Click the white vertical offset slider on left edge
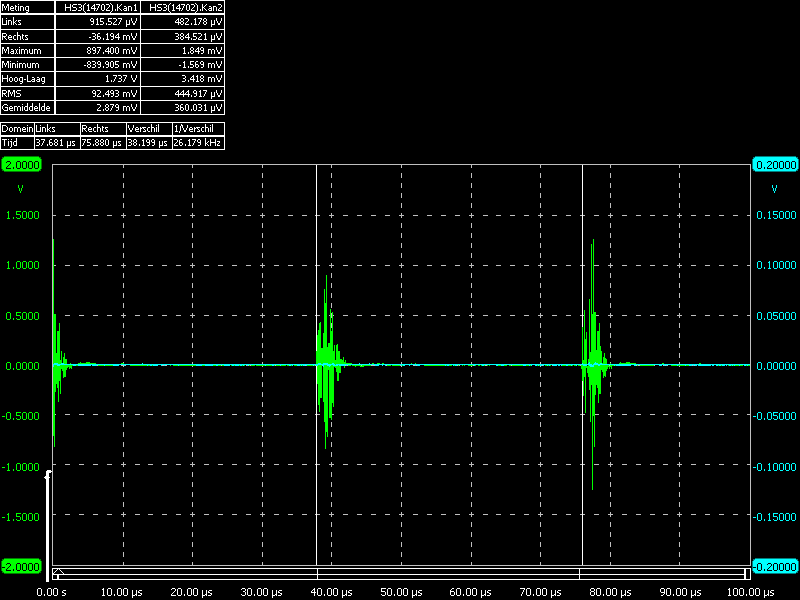The width and height of the screenshot is (800, 600). [x=48, y=520]
